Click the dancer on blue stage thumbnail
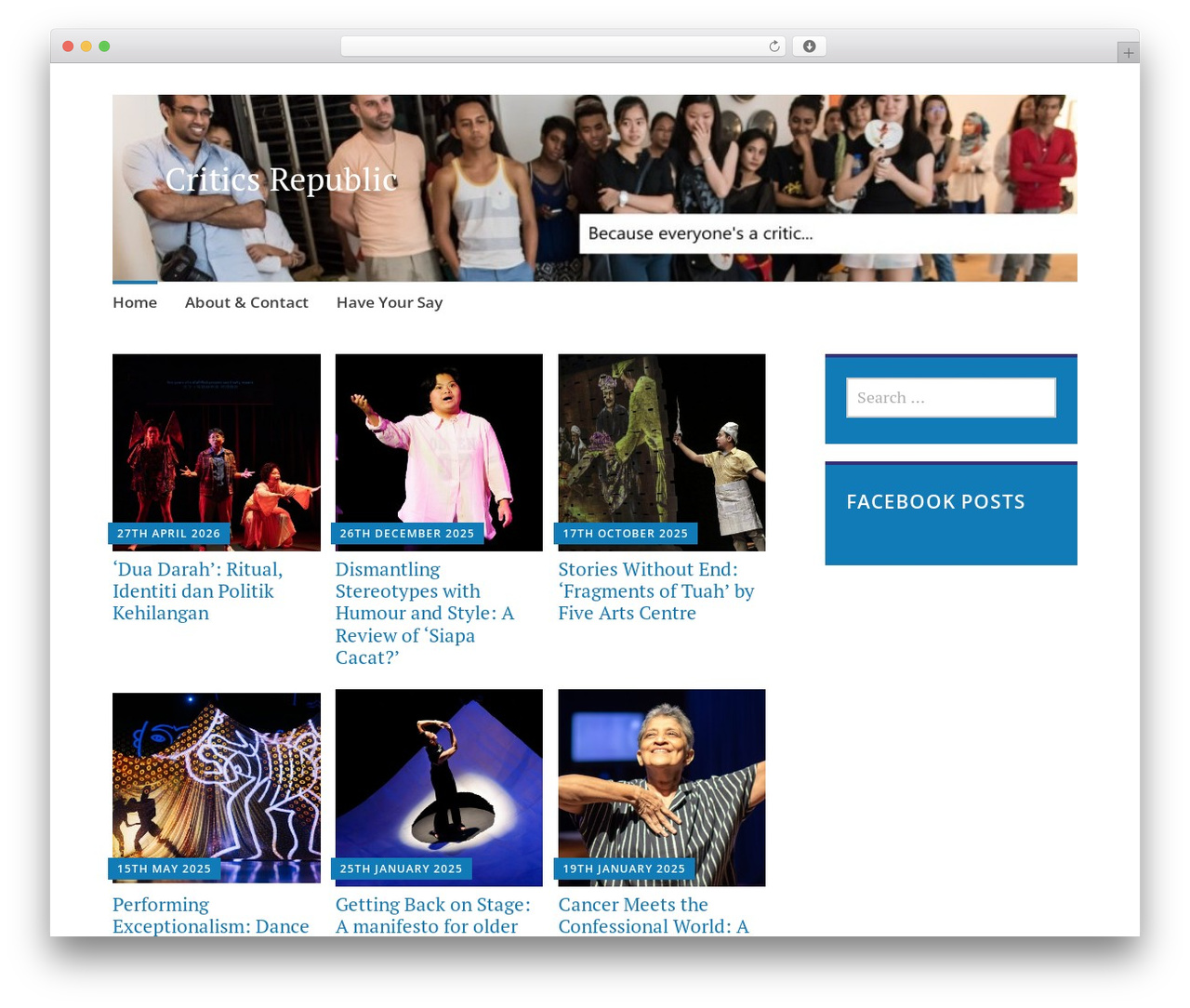1190x1008 pixels. (x=439, y=788)
